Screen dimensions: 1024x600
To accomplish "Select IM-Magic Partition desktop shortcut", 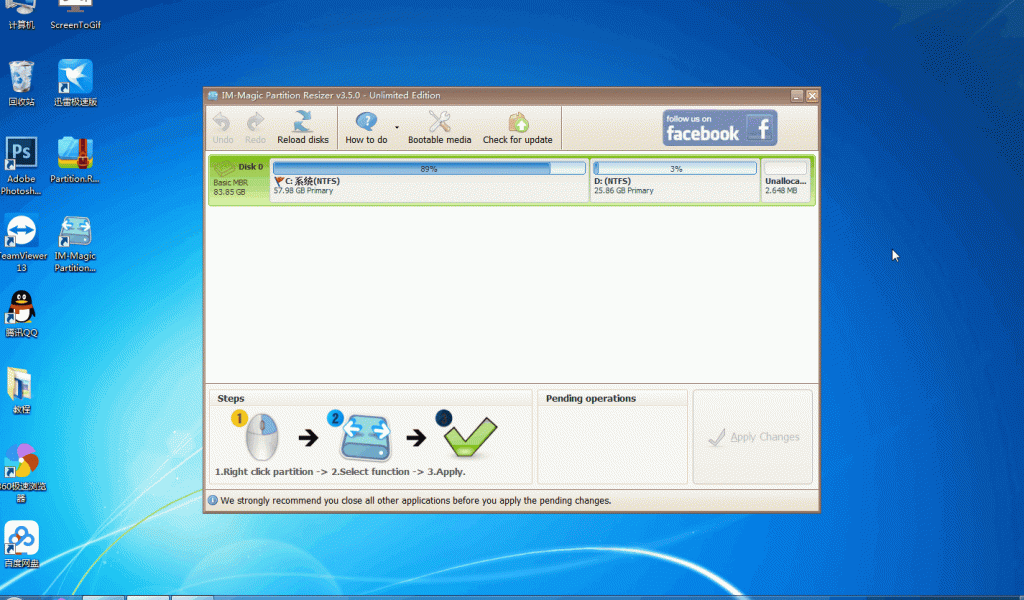I will click(x=75, y=244).
